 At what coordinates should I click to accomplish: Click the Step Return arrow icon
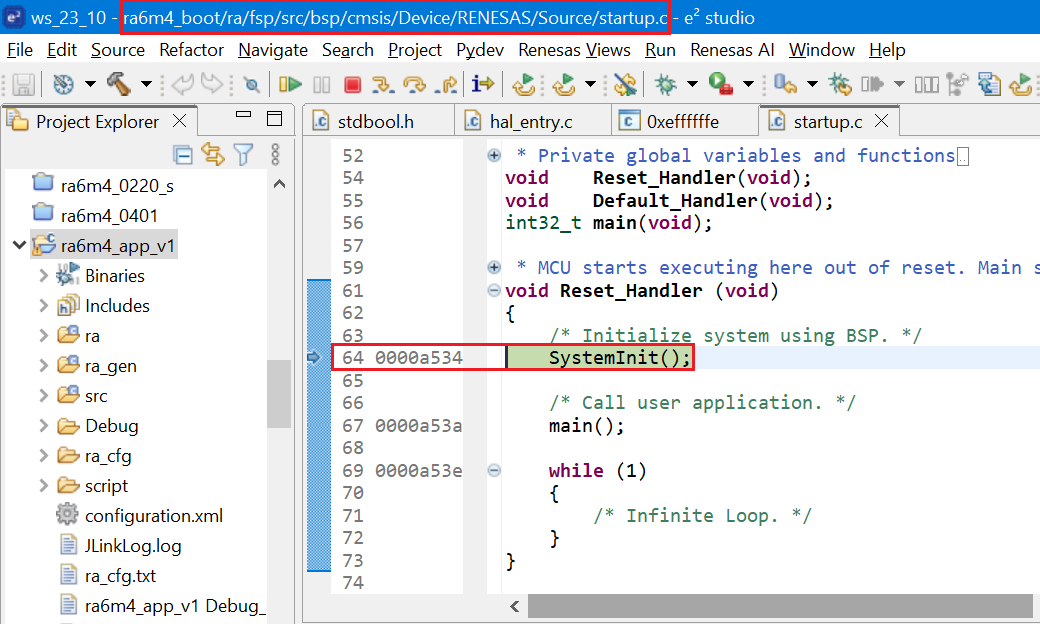446,84
